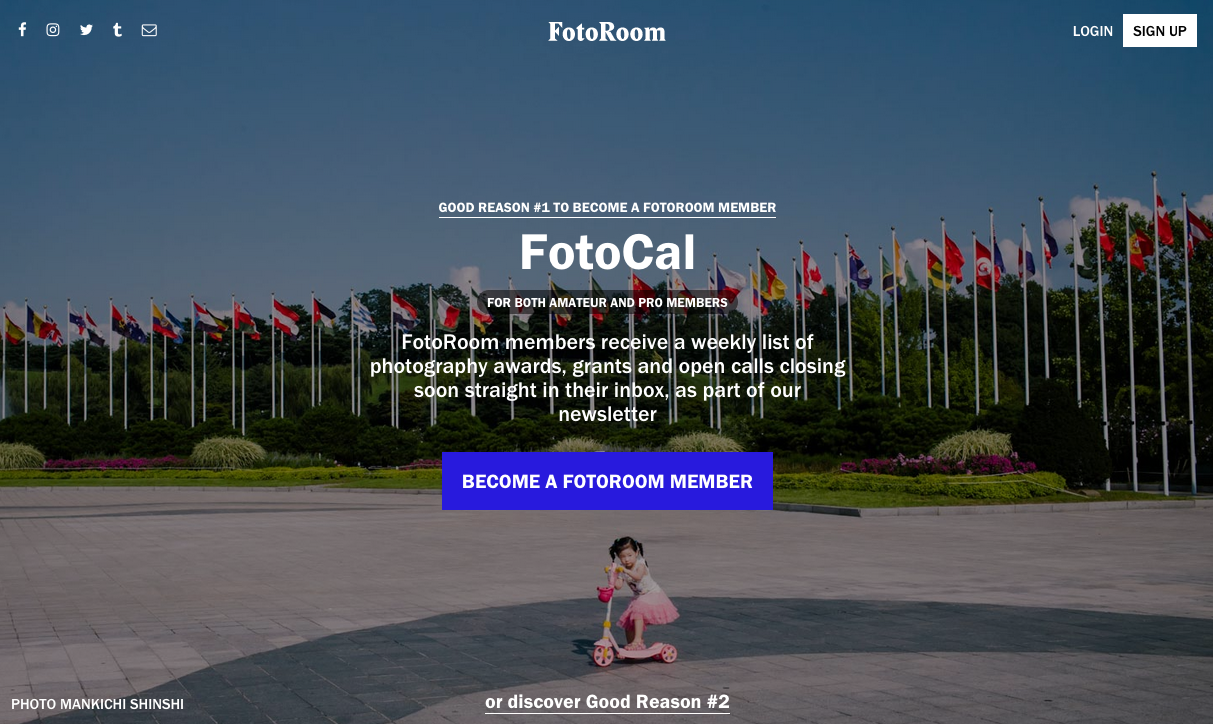This screenshot has height=724, width=1213.
Task: Return home via FotoRoom logo
Action: click(x=607, y=32)
